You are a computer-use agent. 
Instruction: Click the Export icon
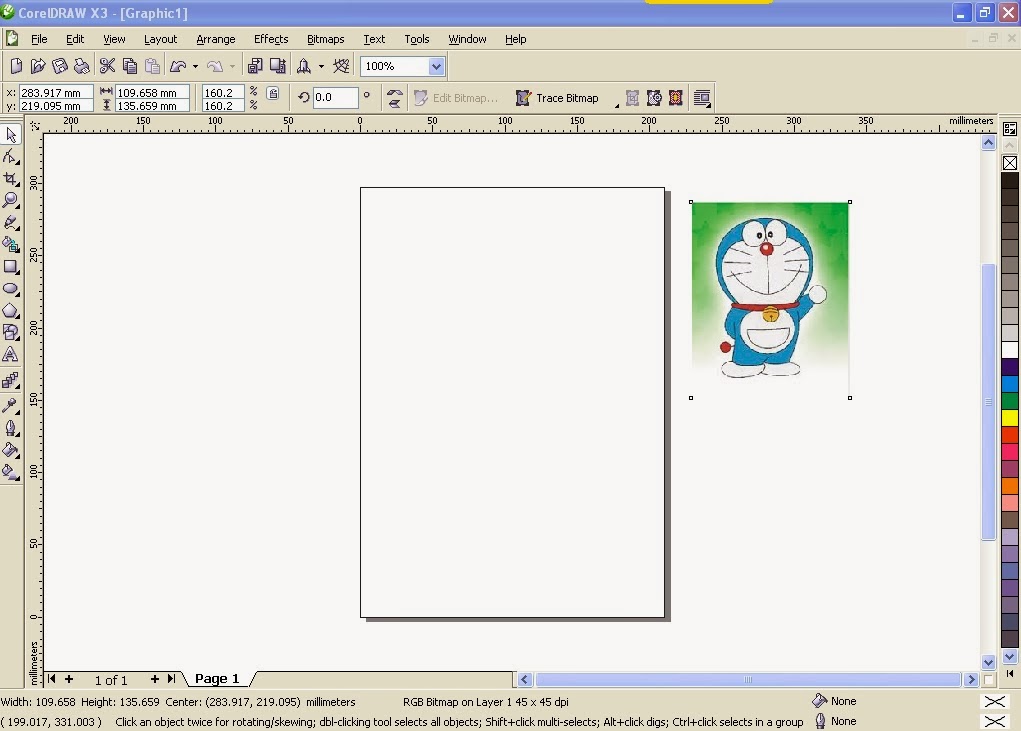[277, 66]
